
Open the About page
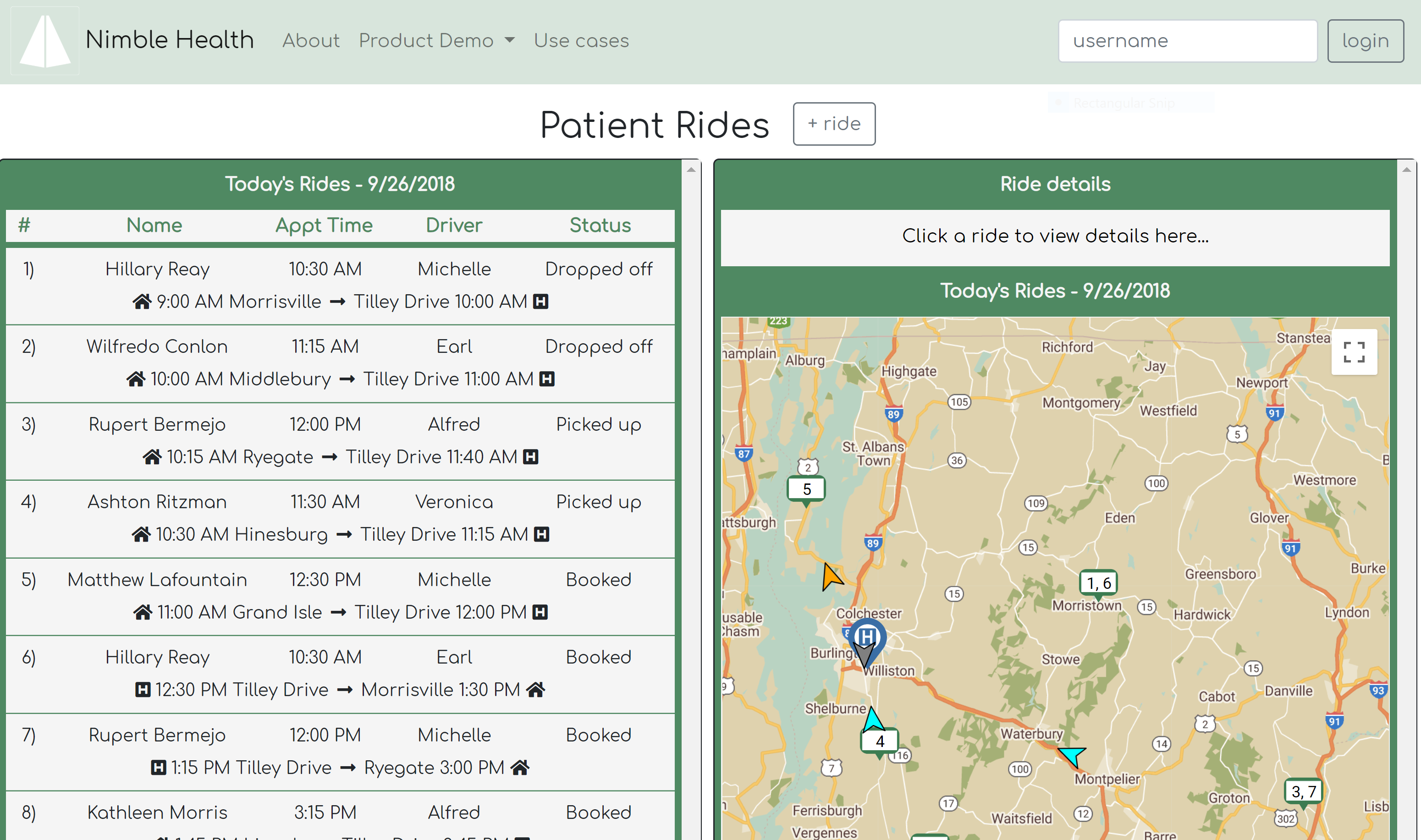pos(311,40)
